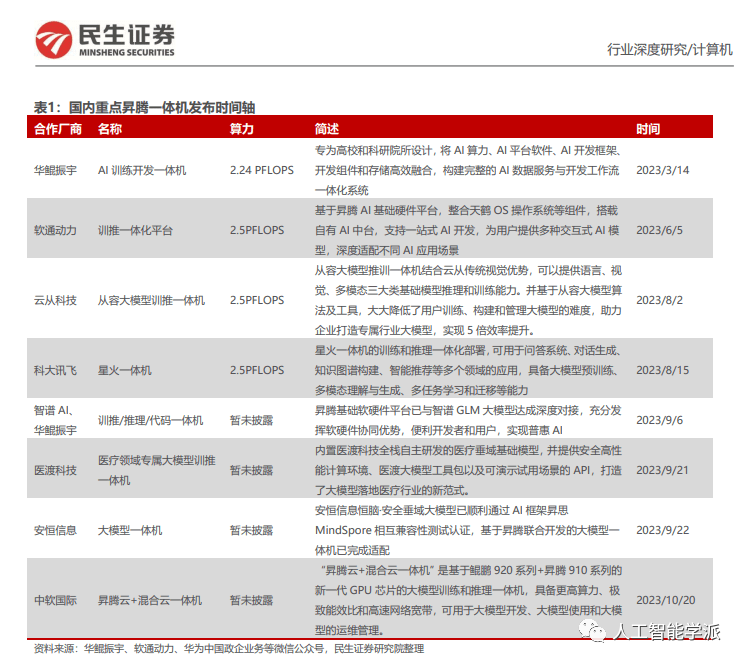Select the vendor text 智谱 AI、

tap(53, 410)
